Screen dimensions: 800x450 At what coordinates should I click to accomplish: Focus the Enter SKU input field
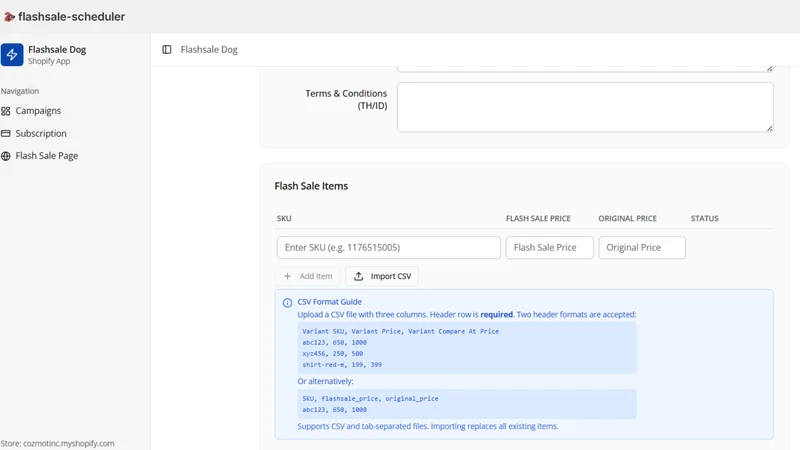388,247
